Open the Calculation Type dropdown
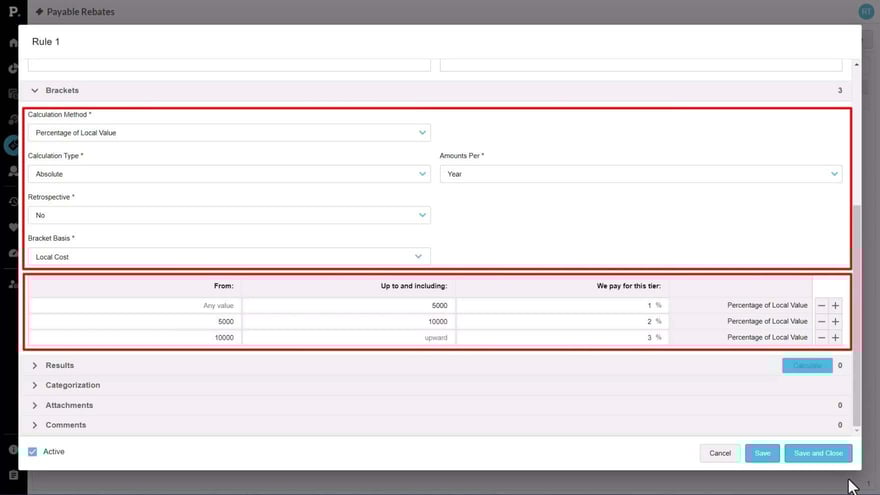This screenshot has height=495, width=880. tap(229, 174)
